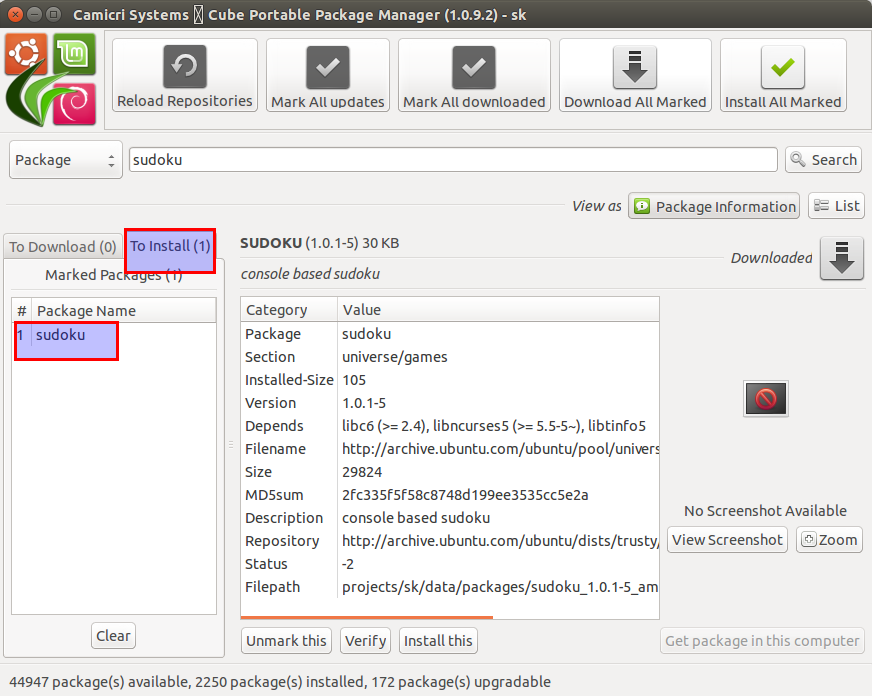This screenshot has width=872, height=696.
Task: Maximize the Cube Package Manager window
Action: coord(53,14)
